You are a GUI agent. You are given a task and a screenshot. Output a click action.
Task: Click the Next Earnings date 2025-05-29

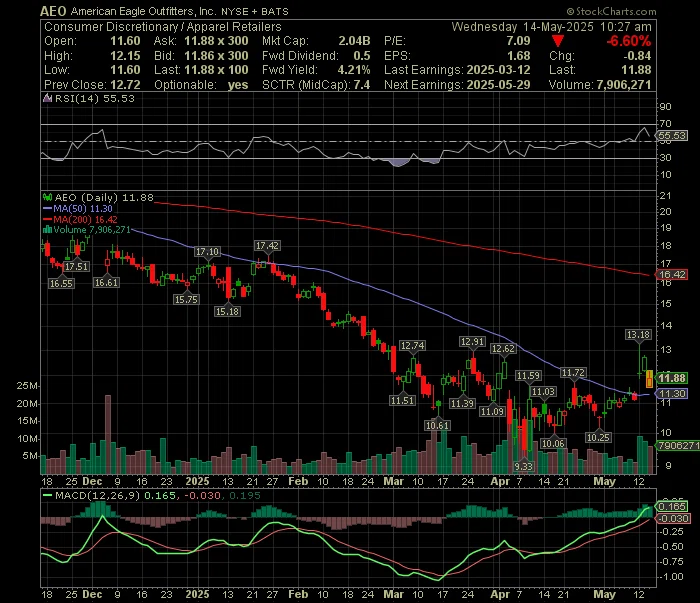498,85
